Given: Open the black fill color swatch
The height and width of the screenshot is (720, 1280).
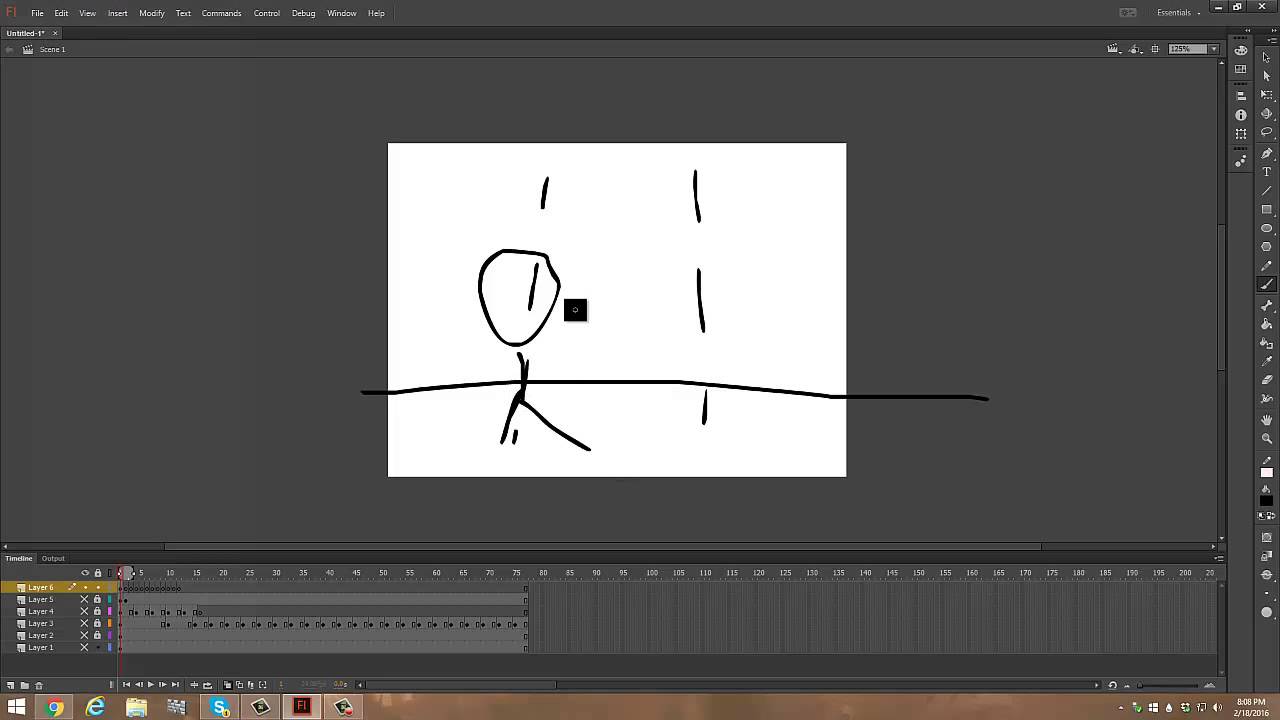Looking at the screenshot, I should [x=1266, y=500].
